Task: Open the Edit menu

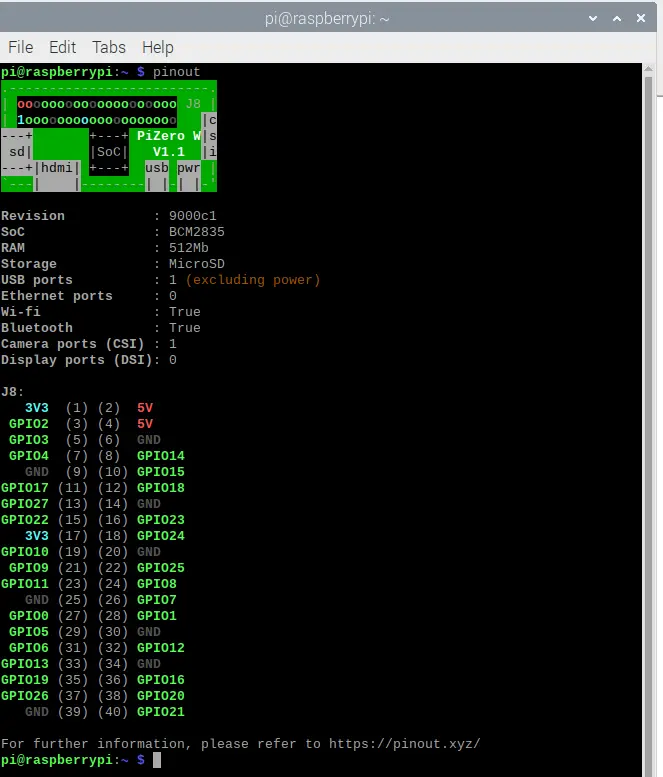Action: [62, 48]
